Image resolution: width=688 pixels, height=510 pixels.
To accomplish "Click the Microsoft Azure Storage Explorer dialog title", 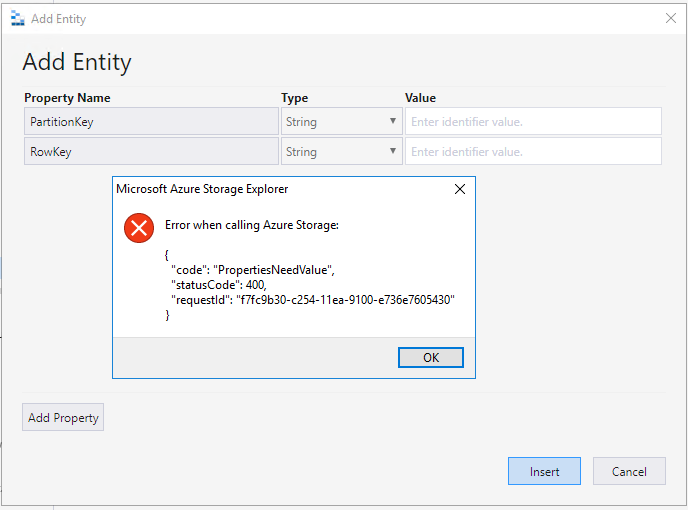I will point(202,189).
